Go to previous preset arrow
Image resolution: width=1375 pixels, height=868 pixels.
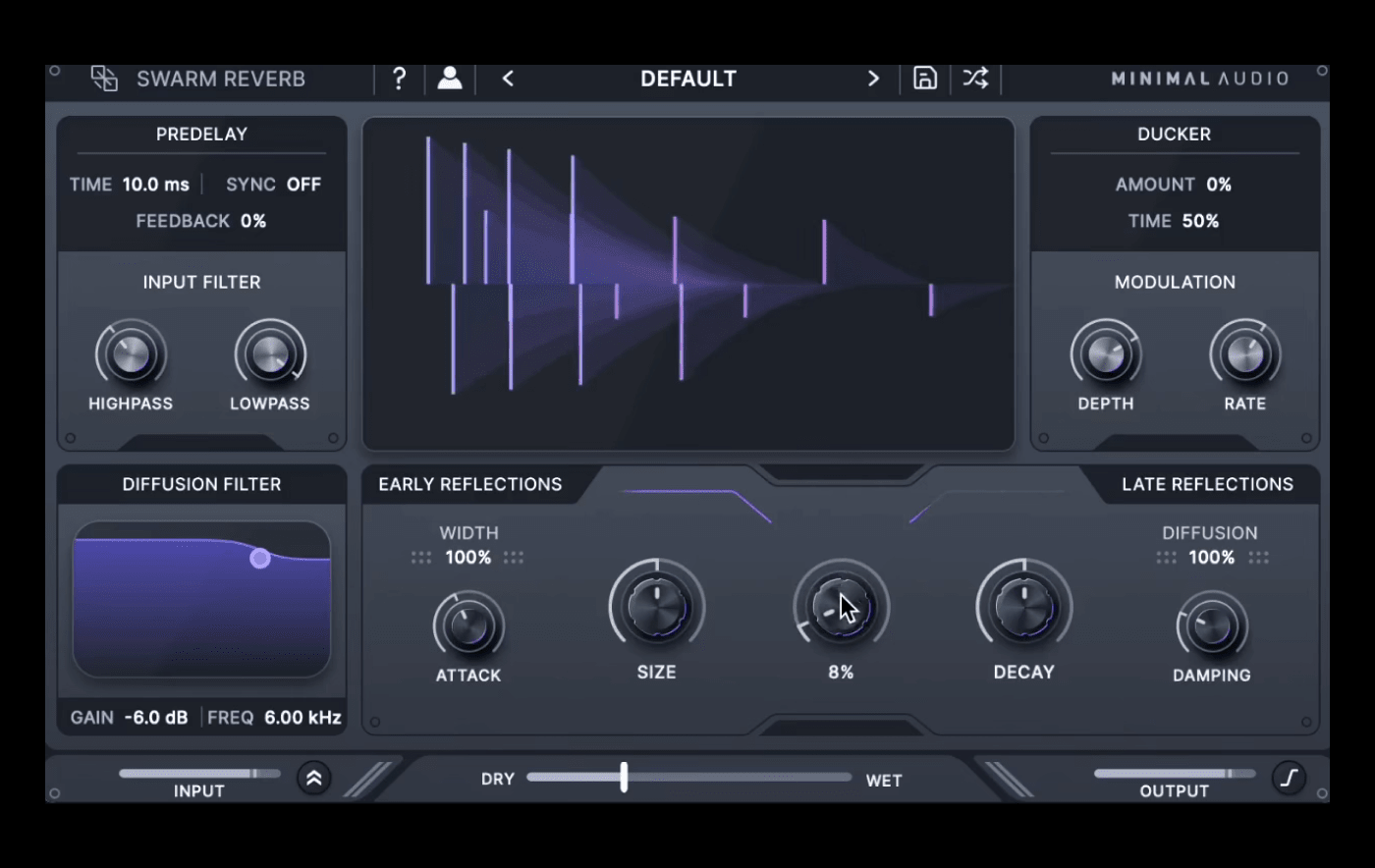click(508, 79)
